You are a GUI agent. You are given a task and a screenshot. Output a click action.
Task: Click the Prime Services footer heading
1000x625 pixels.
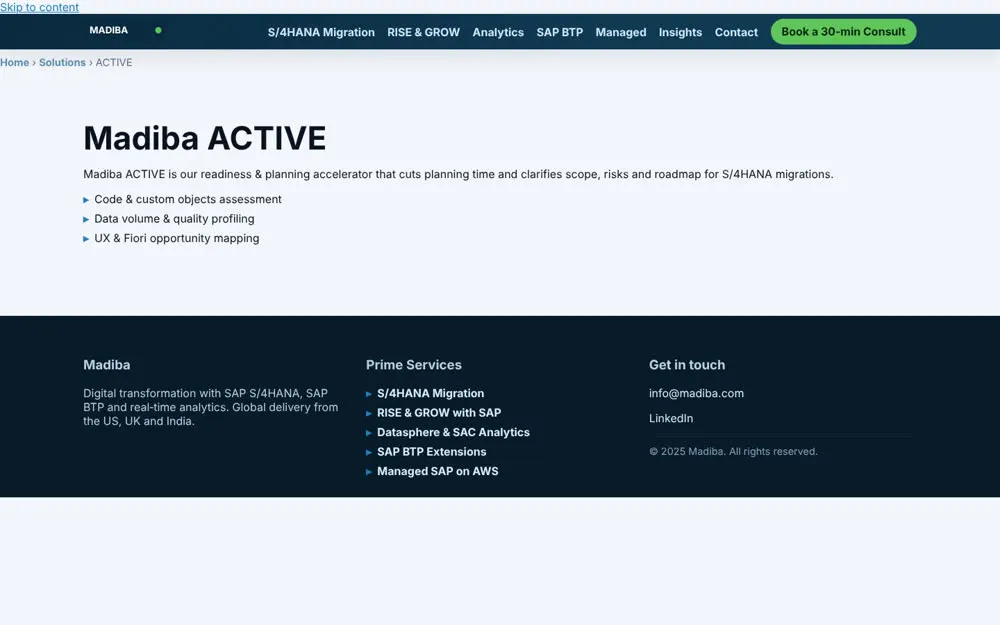tap(414, 365)
